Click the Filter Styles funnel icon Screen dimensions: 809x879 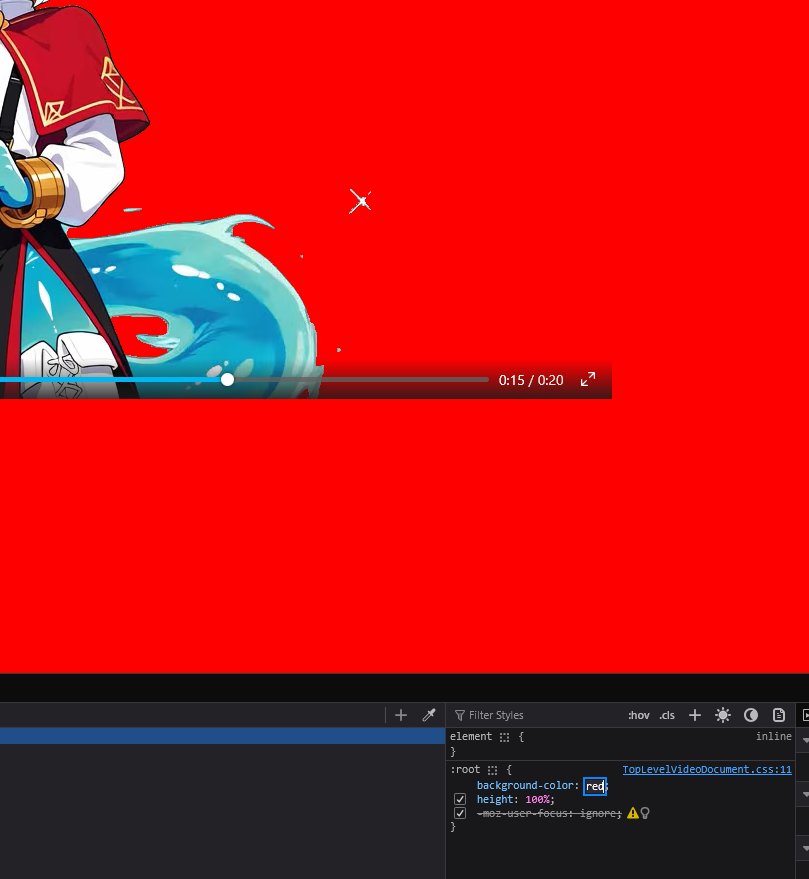pos(460,715)
